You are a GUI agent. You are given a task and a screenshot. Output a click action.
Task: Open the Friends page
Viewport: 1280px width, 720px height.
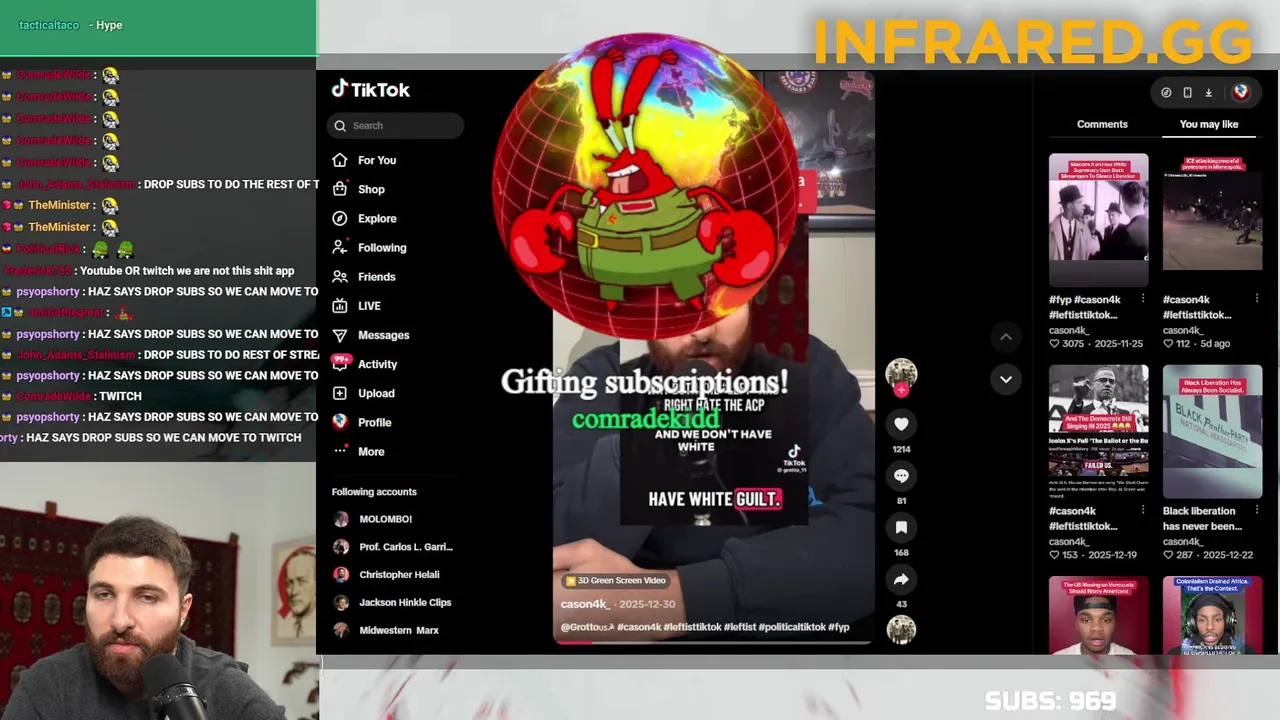(377, 276)
